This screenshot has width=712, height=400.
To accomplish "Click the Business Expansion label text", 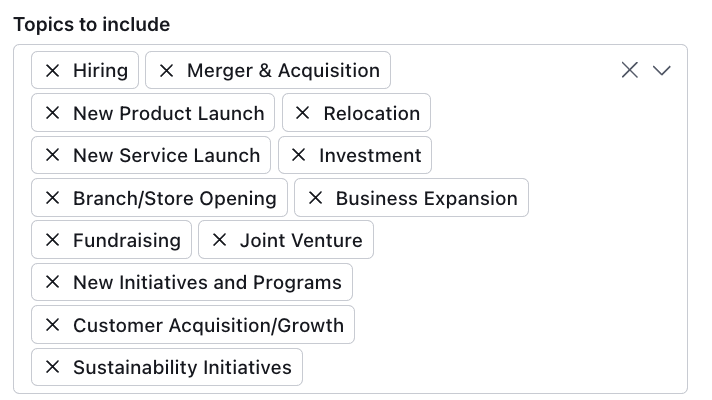I will point(426,198).
